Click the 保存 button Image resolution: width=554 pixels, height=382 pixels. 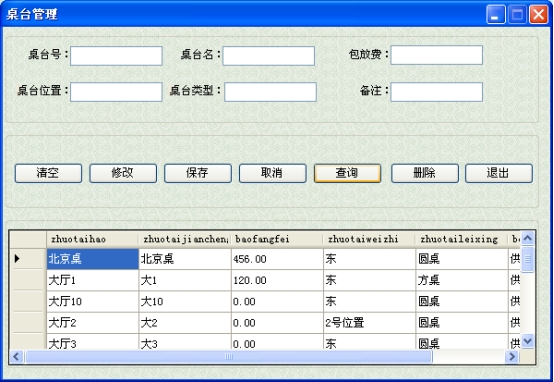click(x=198, y=173)
